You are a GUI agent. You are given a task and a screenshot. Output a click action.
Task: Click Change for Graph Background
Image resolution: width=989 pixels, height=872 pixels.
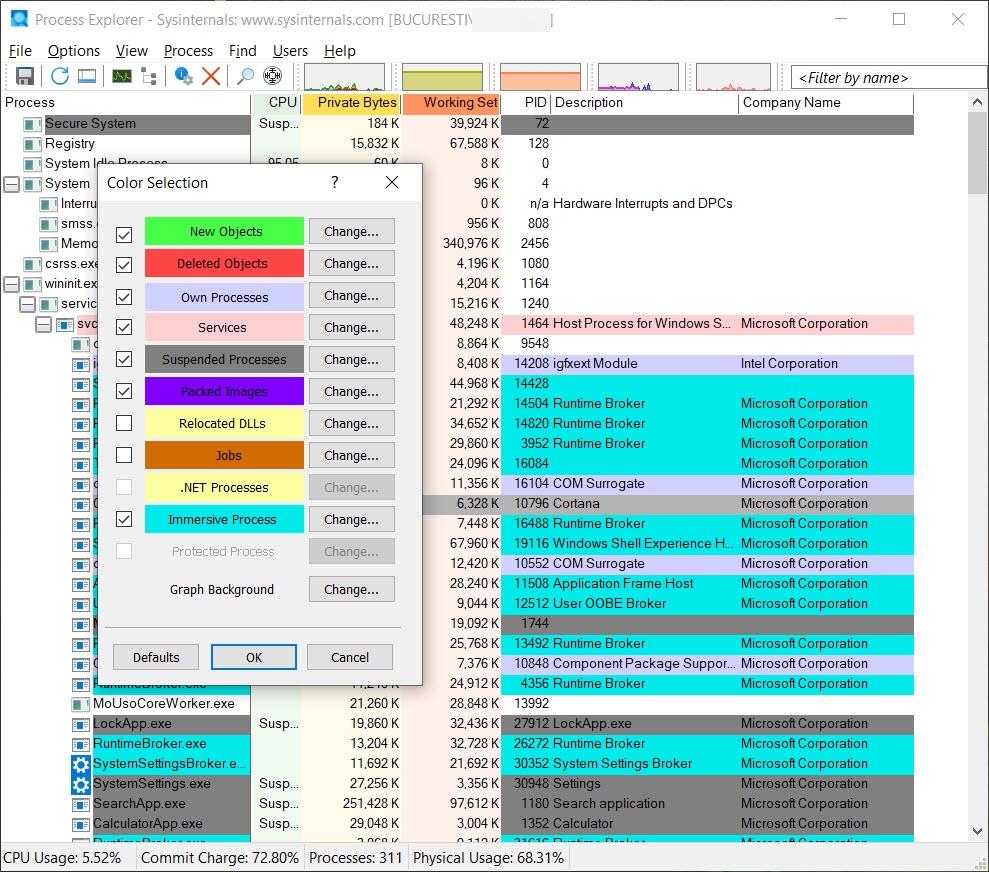351,590
